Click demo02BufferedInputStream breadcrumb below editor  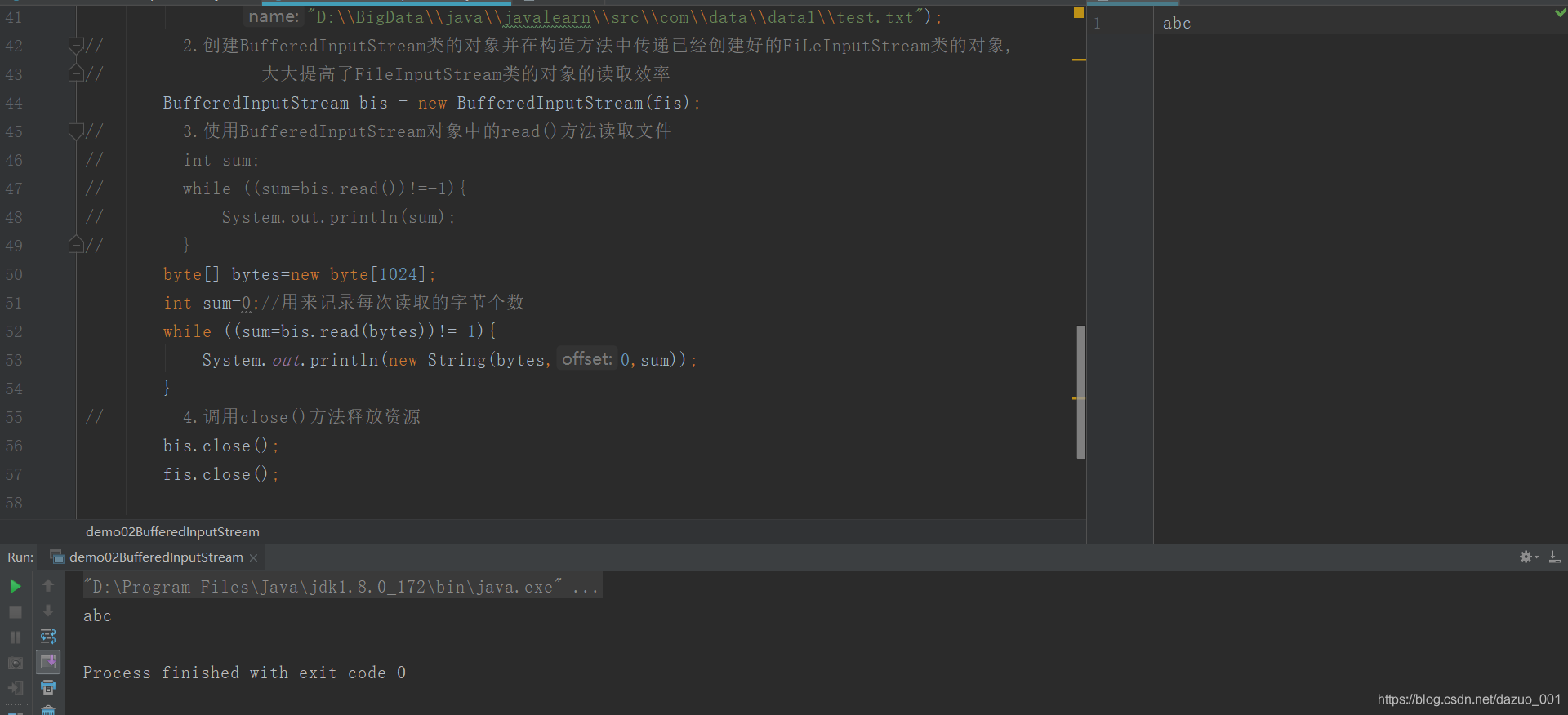172,531
